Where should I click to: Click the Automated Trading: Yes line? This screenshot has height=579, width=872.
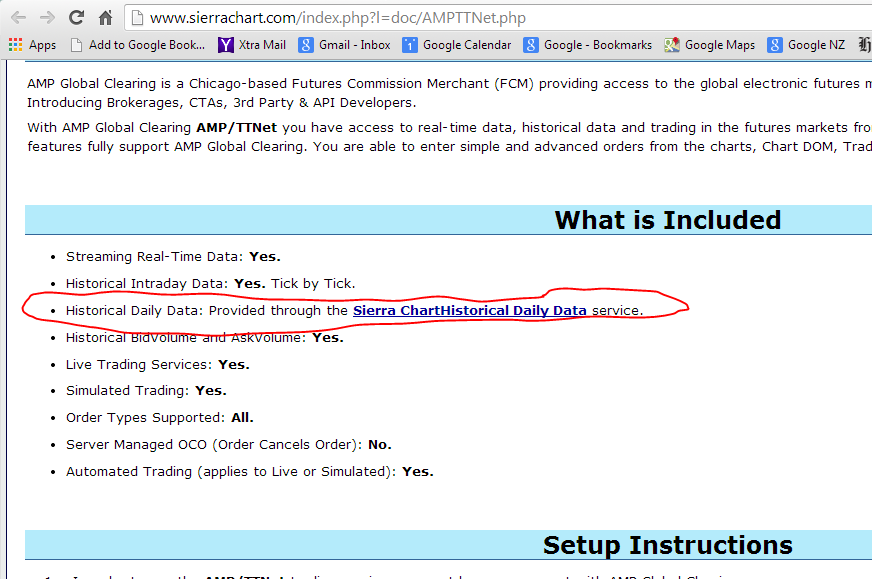click(x=250, y=472)
